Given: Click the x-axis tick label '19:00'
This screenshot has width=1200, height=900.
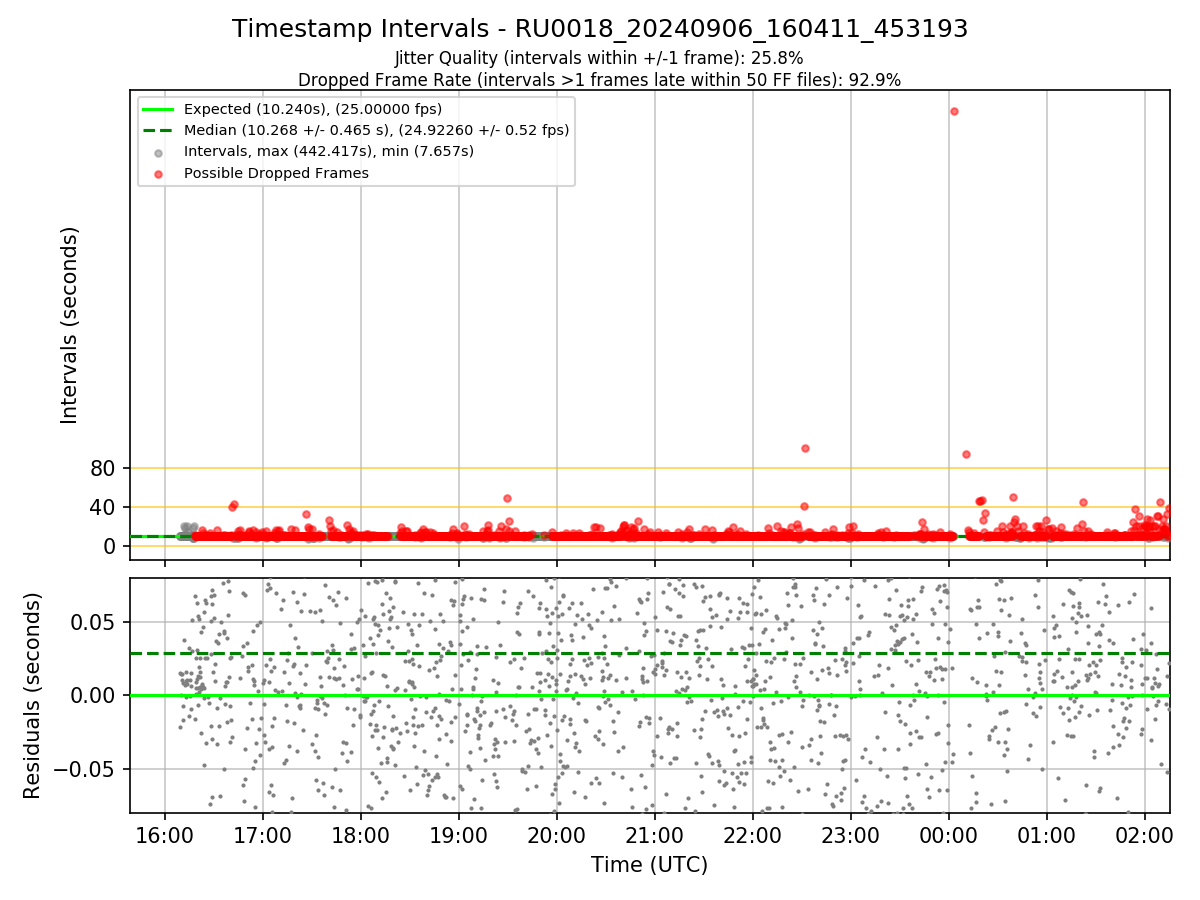Looking at the screenshot, I should tap(459, 833).
